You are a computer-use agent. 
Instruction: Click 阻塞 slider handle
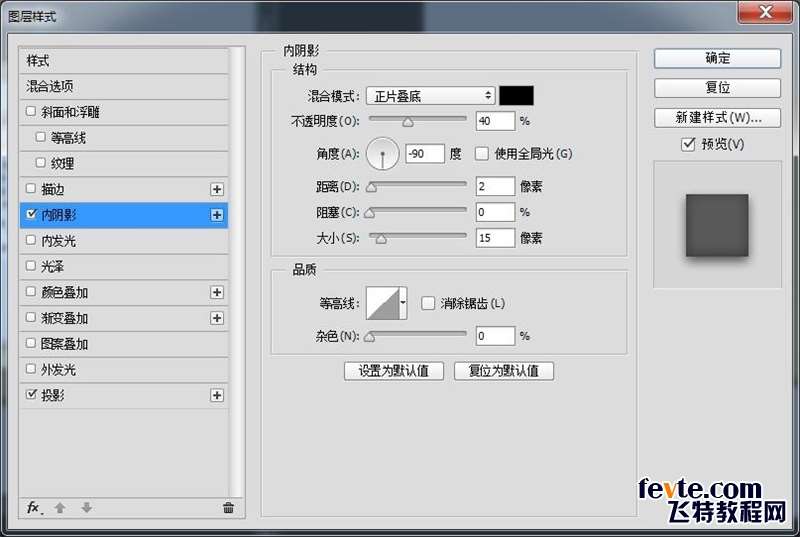point(370,213)
